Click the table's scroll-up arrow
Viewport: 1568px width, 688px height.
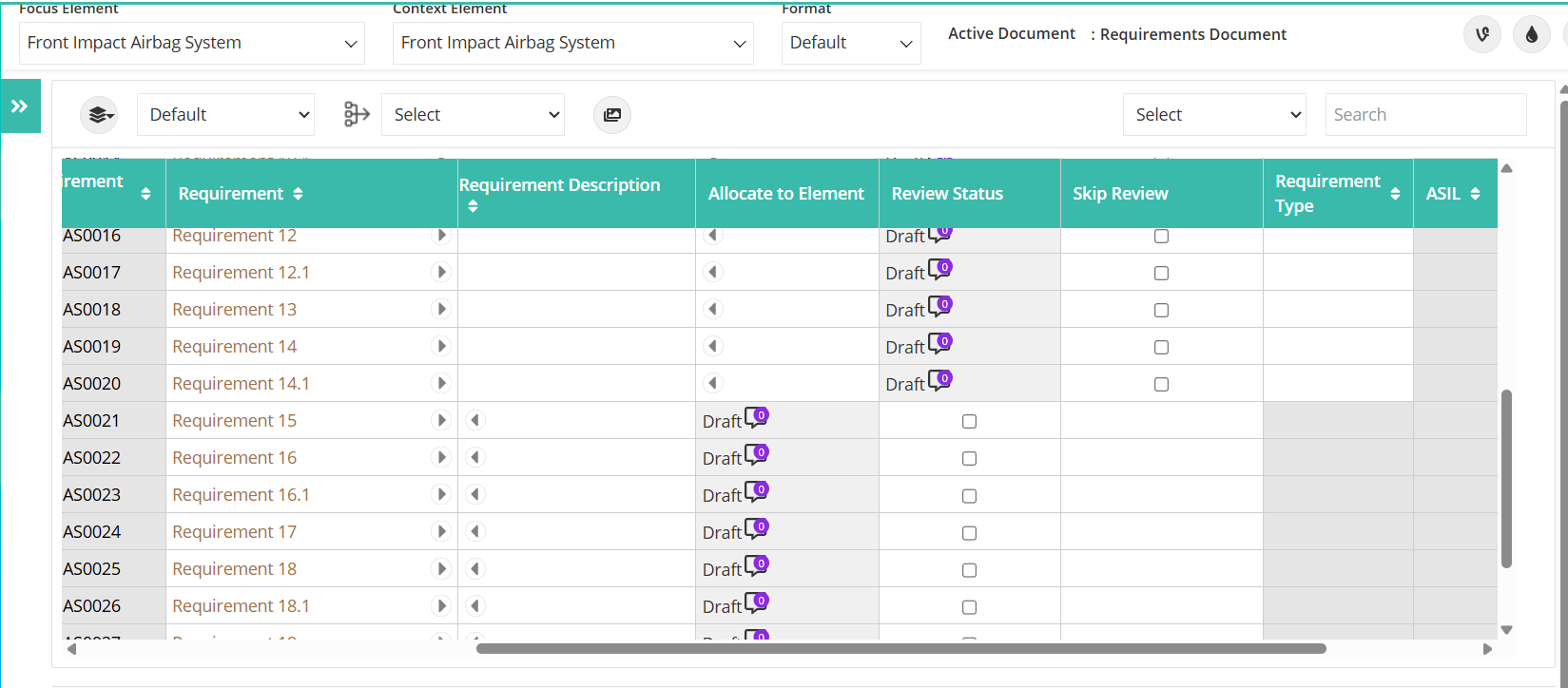(1506, 168)
